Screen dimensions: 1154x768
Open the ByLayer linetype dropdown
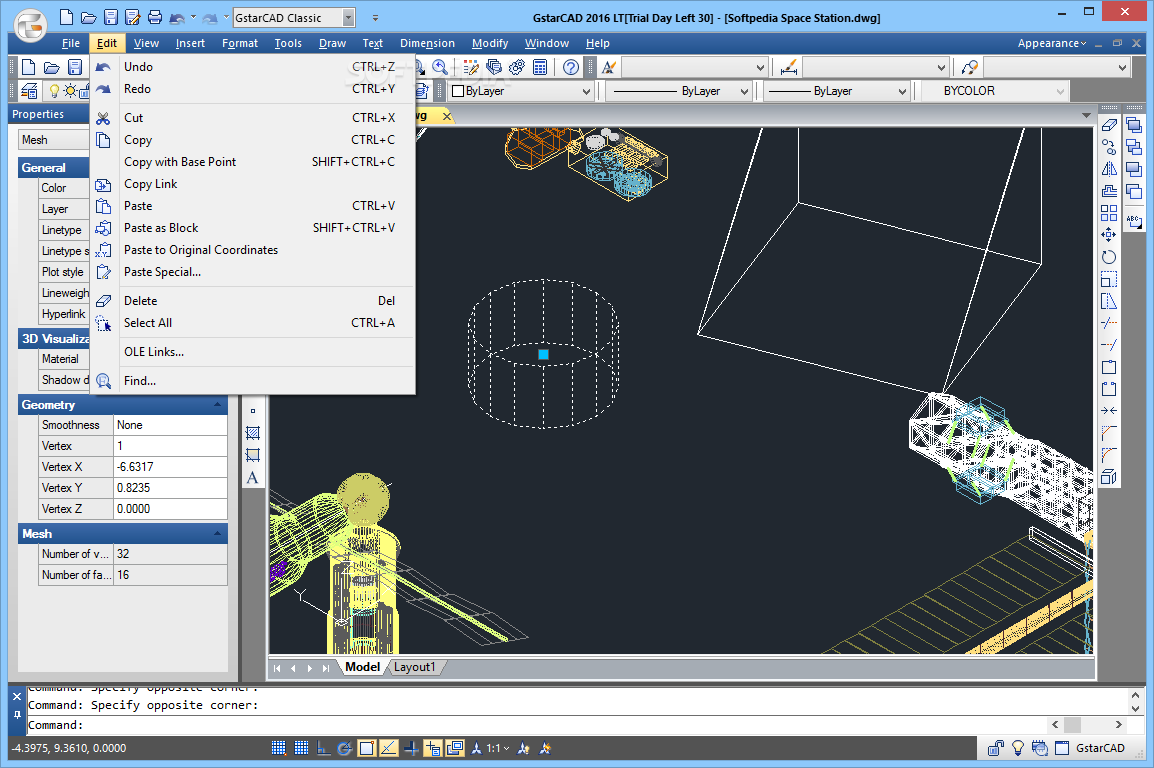click(x=744, y=91)
